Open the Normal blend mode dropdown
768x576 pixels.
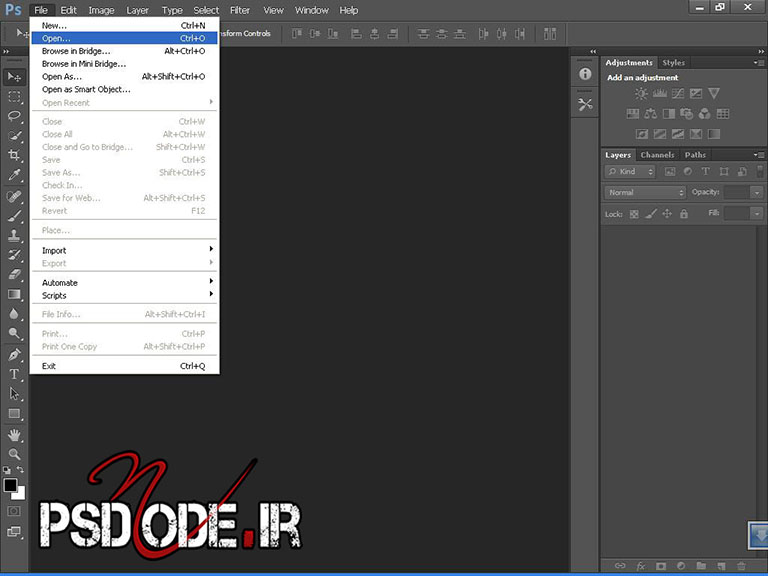(x=645, y=192)
